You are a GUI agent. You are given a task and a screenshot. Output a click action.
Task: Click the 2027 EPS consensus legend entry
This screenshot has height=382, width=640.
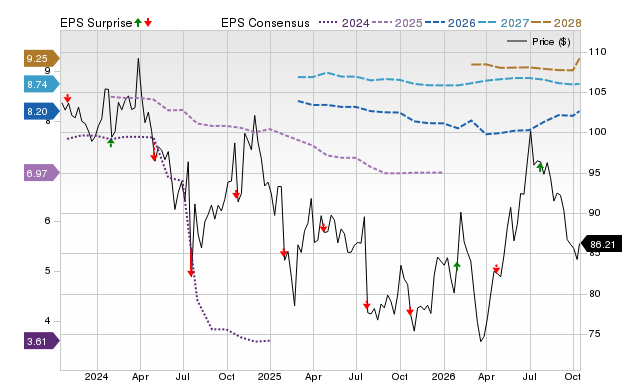coord(503,23)
